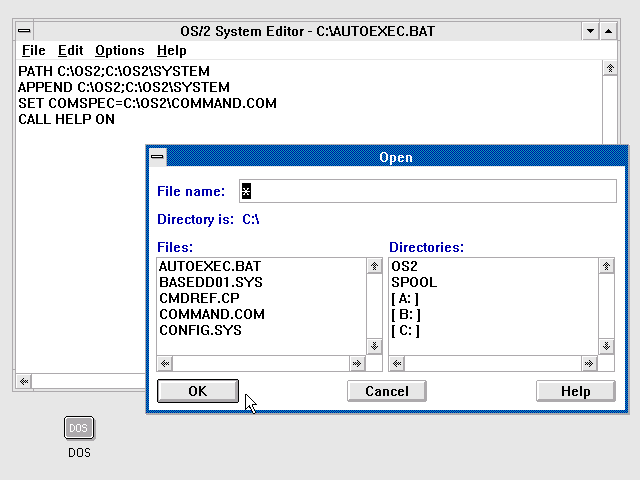Viewport: 640px width, 480px height.
Task: Open the Open dialog system menu icon
Action: [x=158, y=157]
